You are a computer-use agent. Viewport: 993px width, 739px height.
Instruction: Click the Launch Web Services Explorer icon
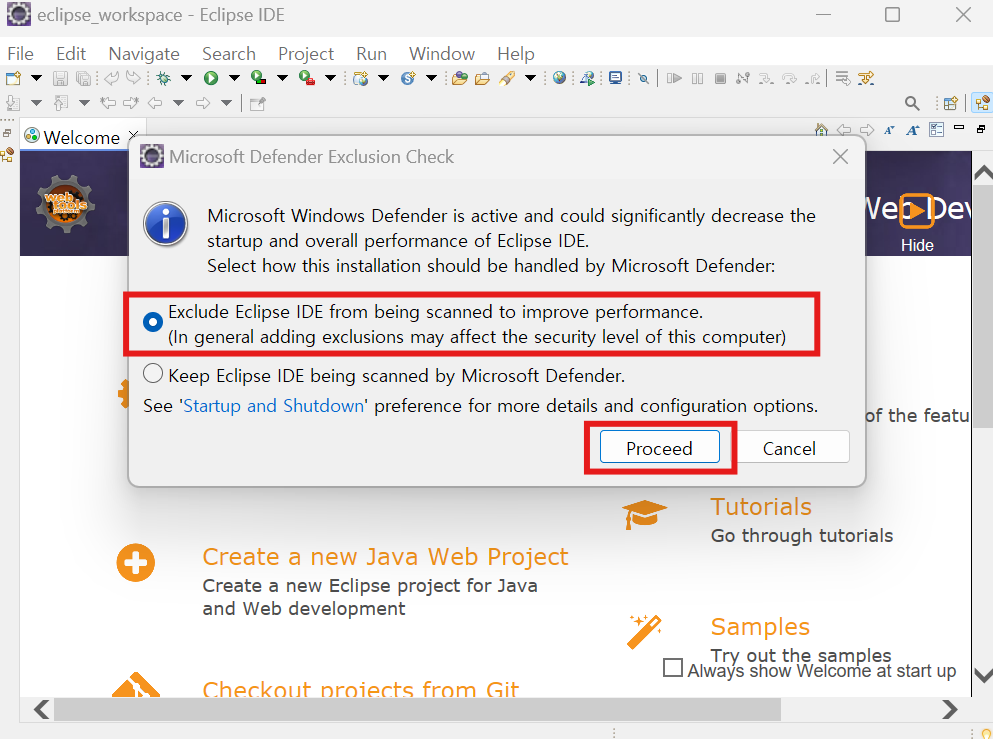(588, 79)
